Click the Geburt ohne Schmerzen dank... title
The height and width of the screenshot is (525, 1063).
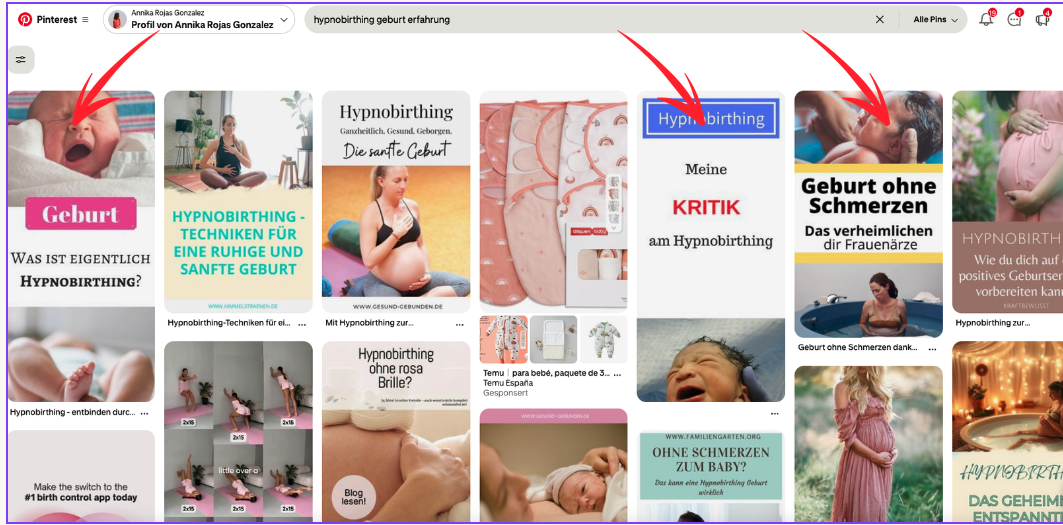point(858,348)
